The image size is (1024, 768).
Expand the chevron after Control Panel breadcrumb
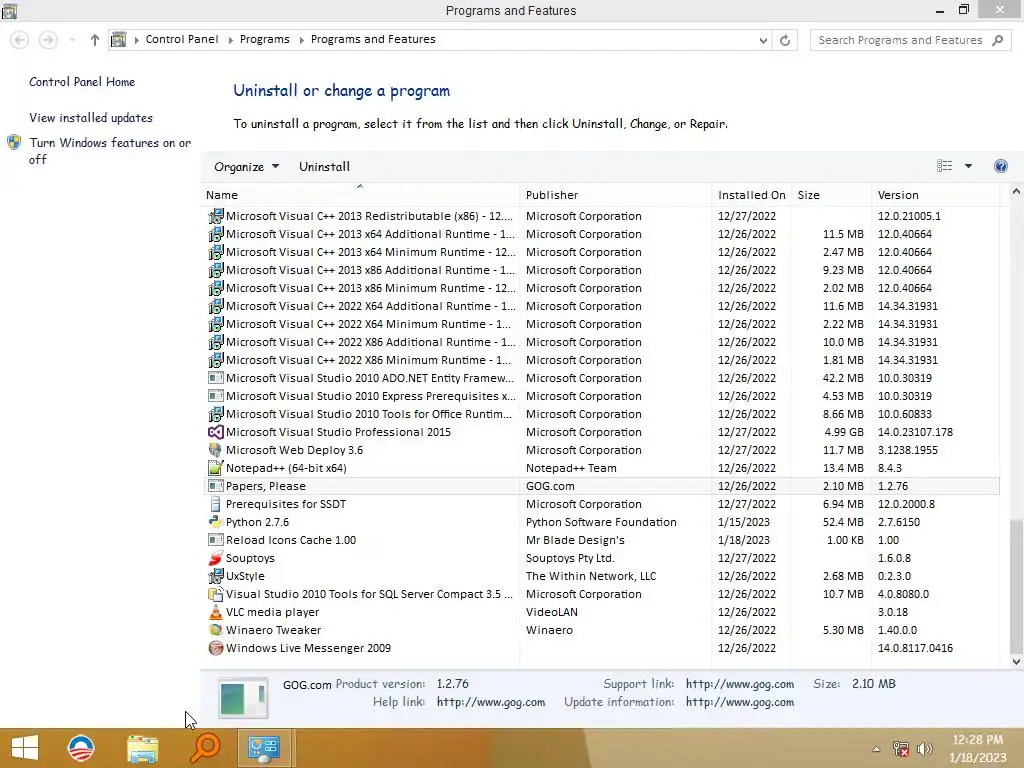pos(231,40)
